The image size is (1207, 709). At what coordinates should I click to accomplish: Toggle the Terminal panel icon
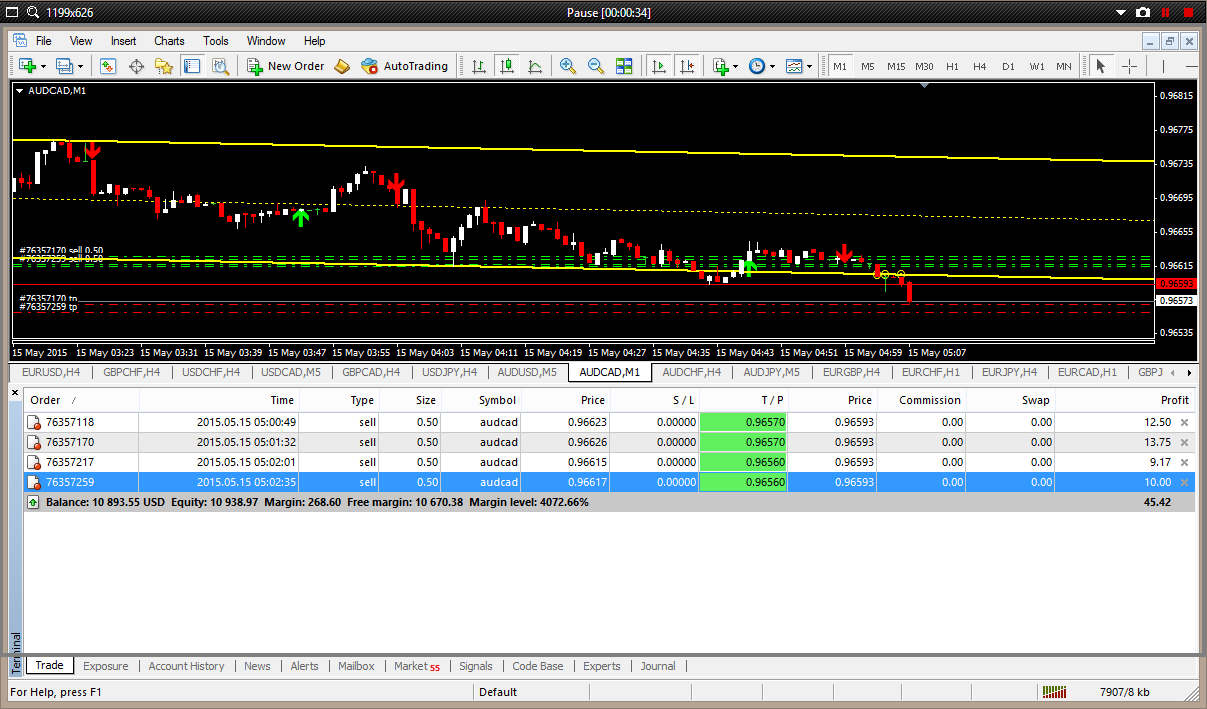tap(192, 66)
